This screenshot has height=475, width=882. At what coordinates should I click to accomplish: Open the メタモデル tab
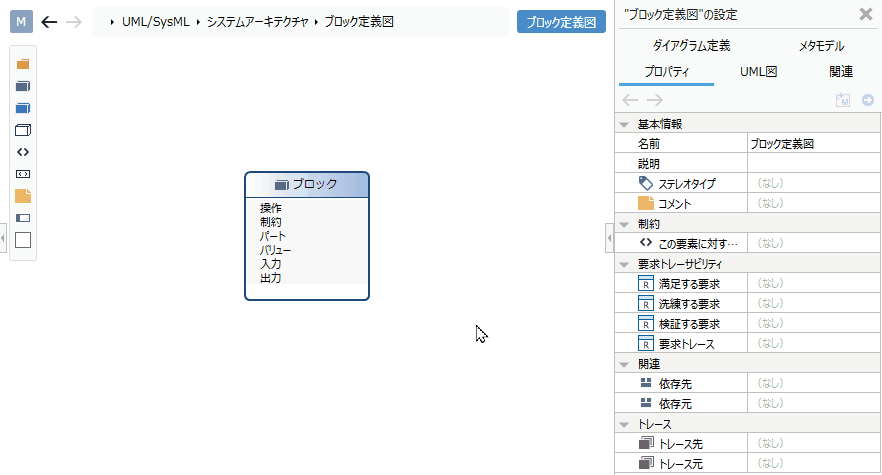click(821, 46)
